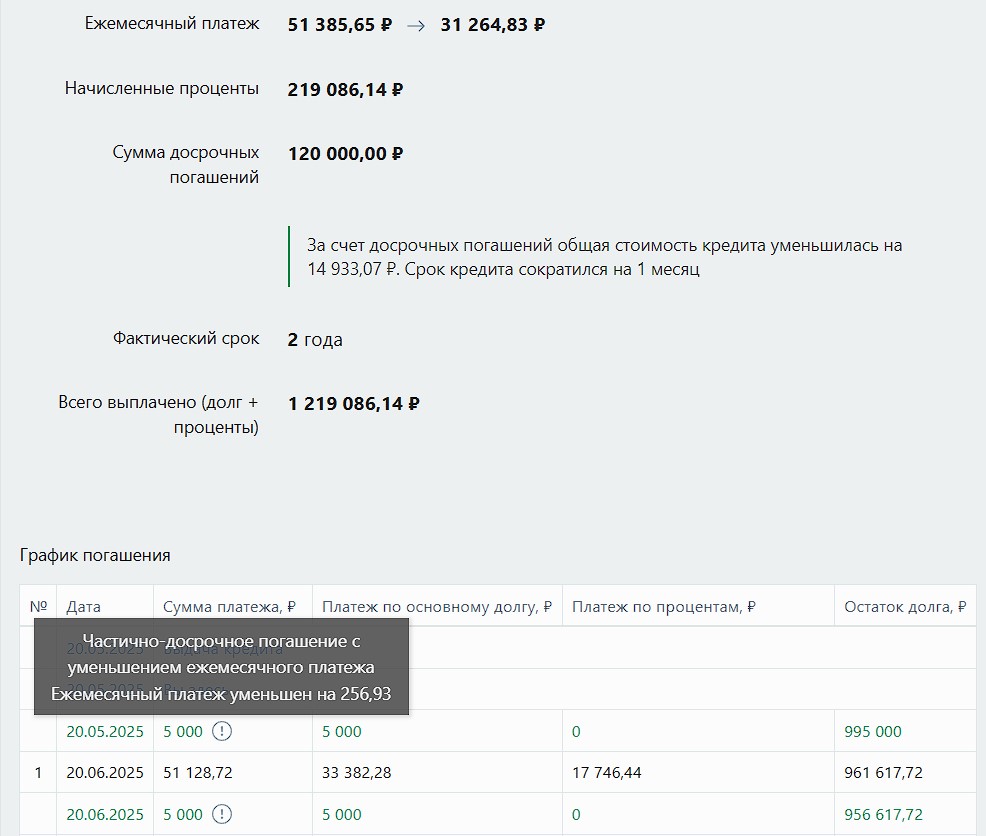Click info icon beside 5 000 on 20.05.2025 row
This screenshot has width=986, height=836.
pyautogui.click(x=222, y=731)
